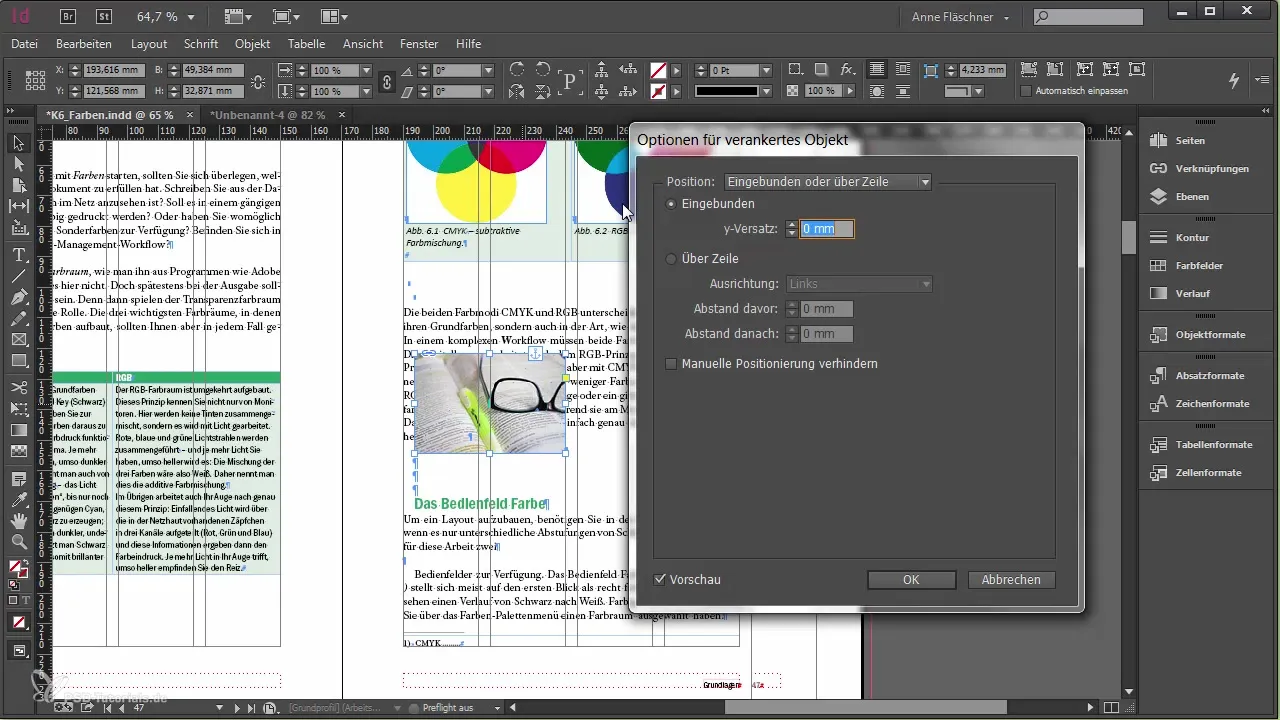Open the Farbfelder panel
Screen dimensions: 1280x720
(x=1199, y=266)
